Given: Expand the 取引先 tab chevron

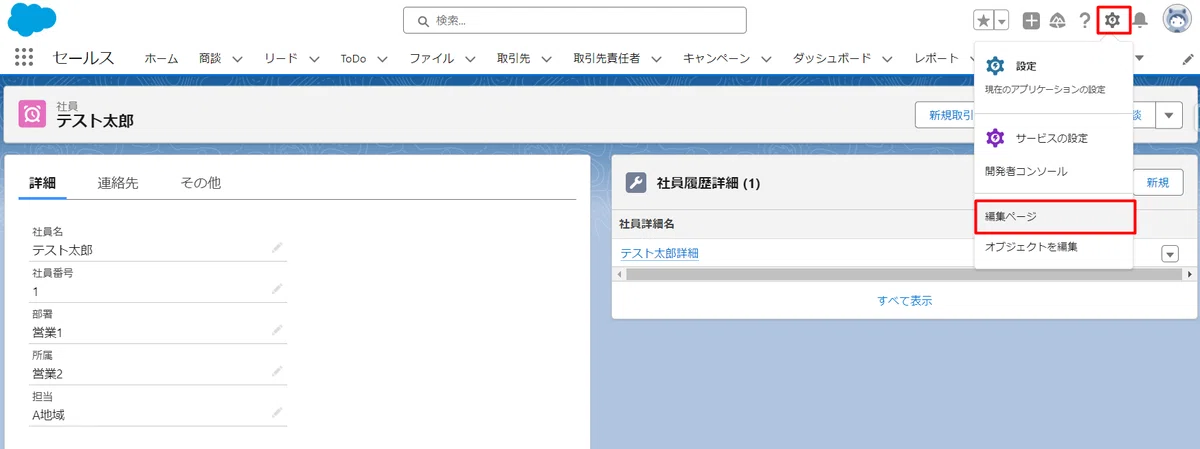Looking at the screenshot, I should click(x=548, y=59).
